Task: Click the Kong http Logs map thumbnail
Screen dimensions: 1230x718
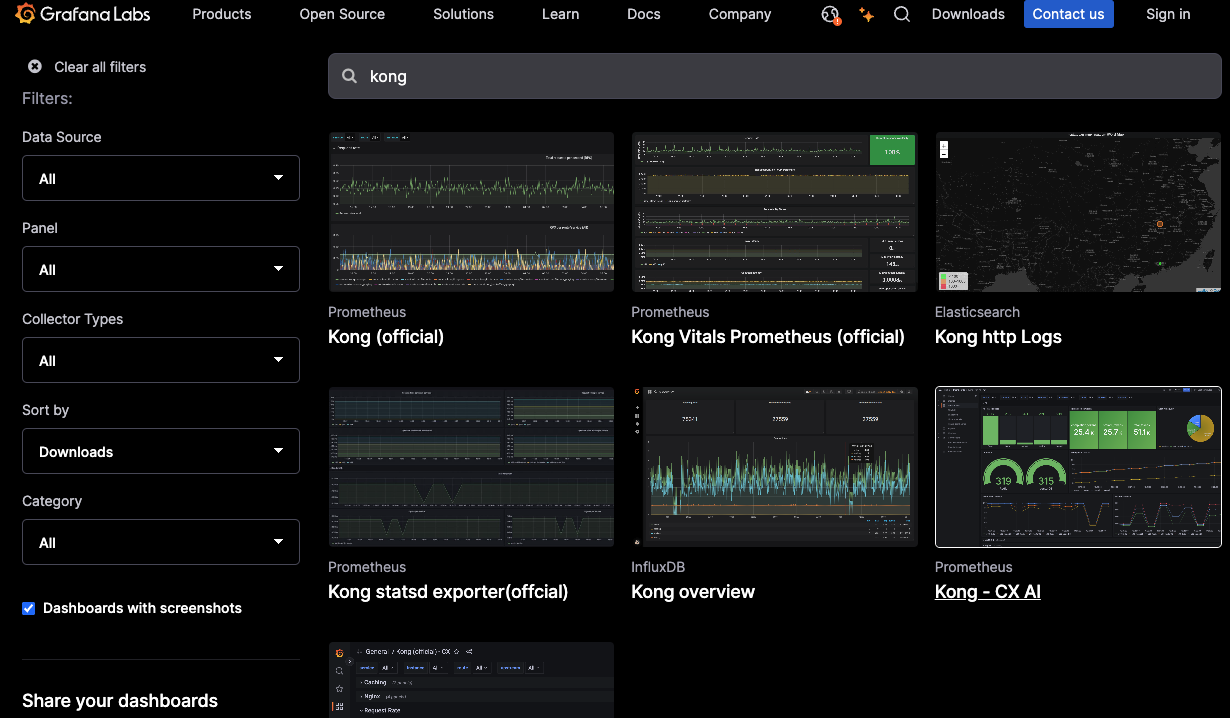Action: coord(1078,212)
